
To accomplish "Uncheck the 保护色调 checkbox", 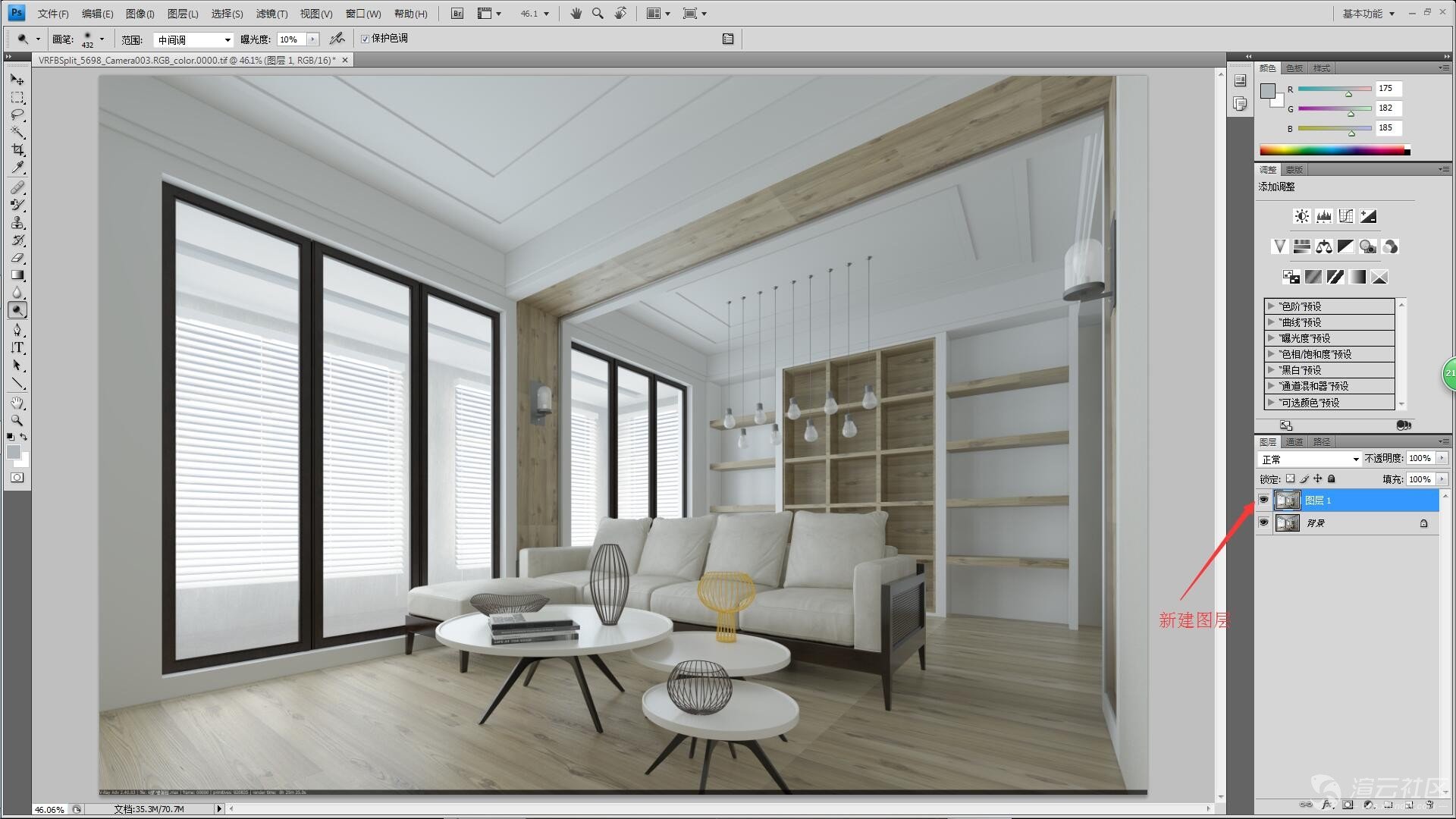I will 366,39.
